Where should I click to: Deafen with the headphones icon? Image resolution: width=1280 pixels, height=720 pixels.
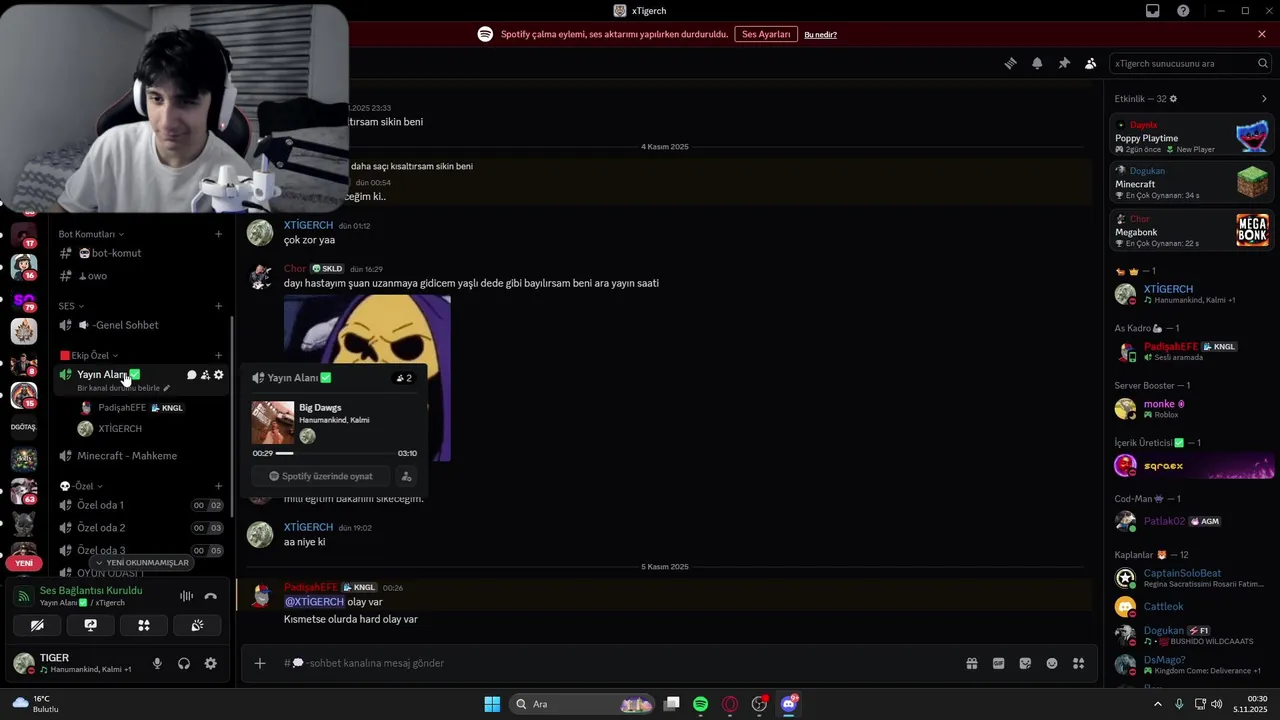(x=184, y=663)
